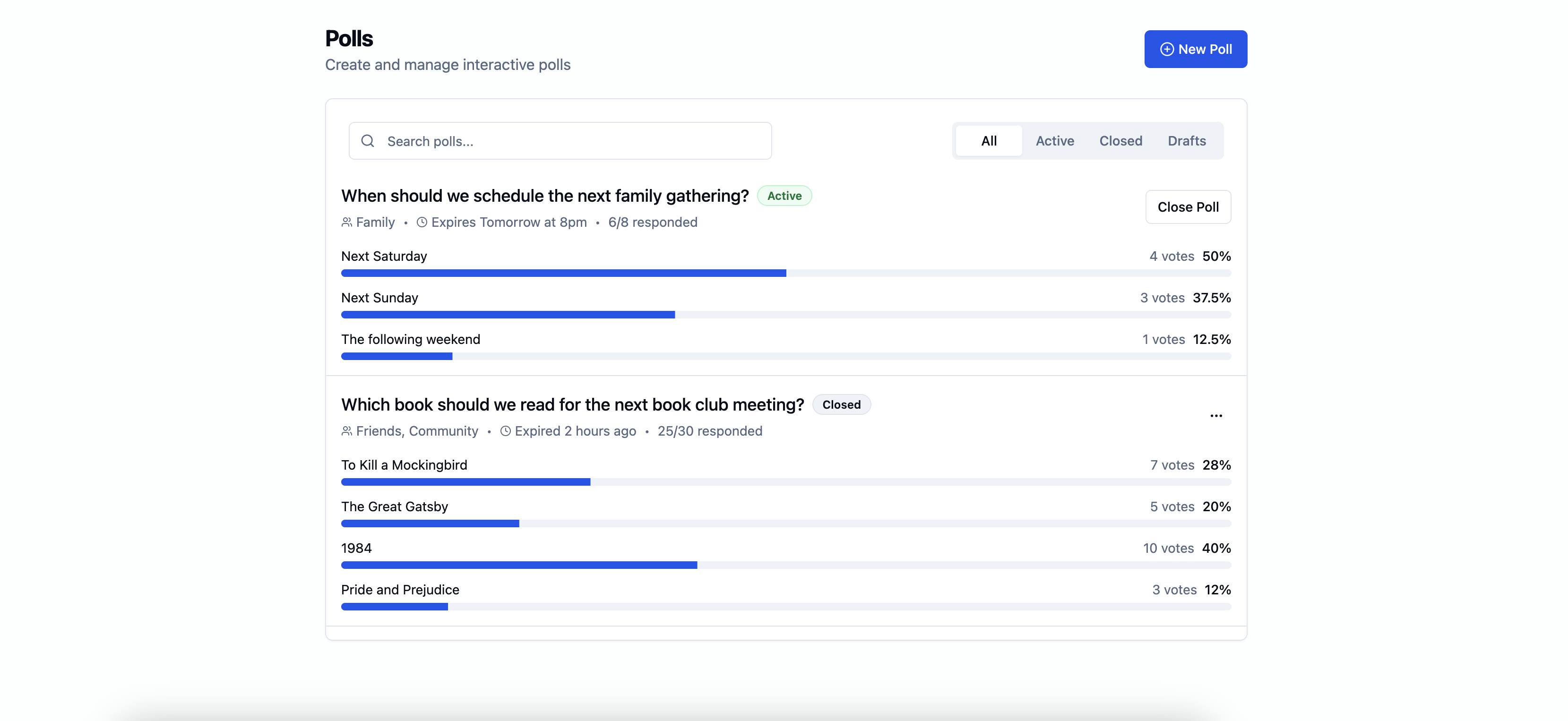
Task: Click the 1984 vote progress bar
Action: pyautogui.click(x=785, y=565)
